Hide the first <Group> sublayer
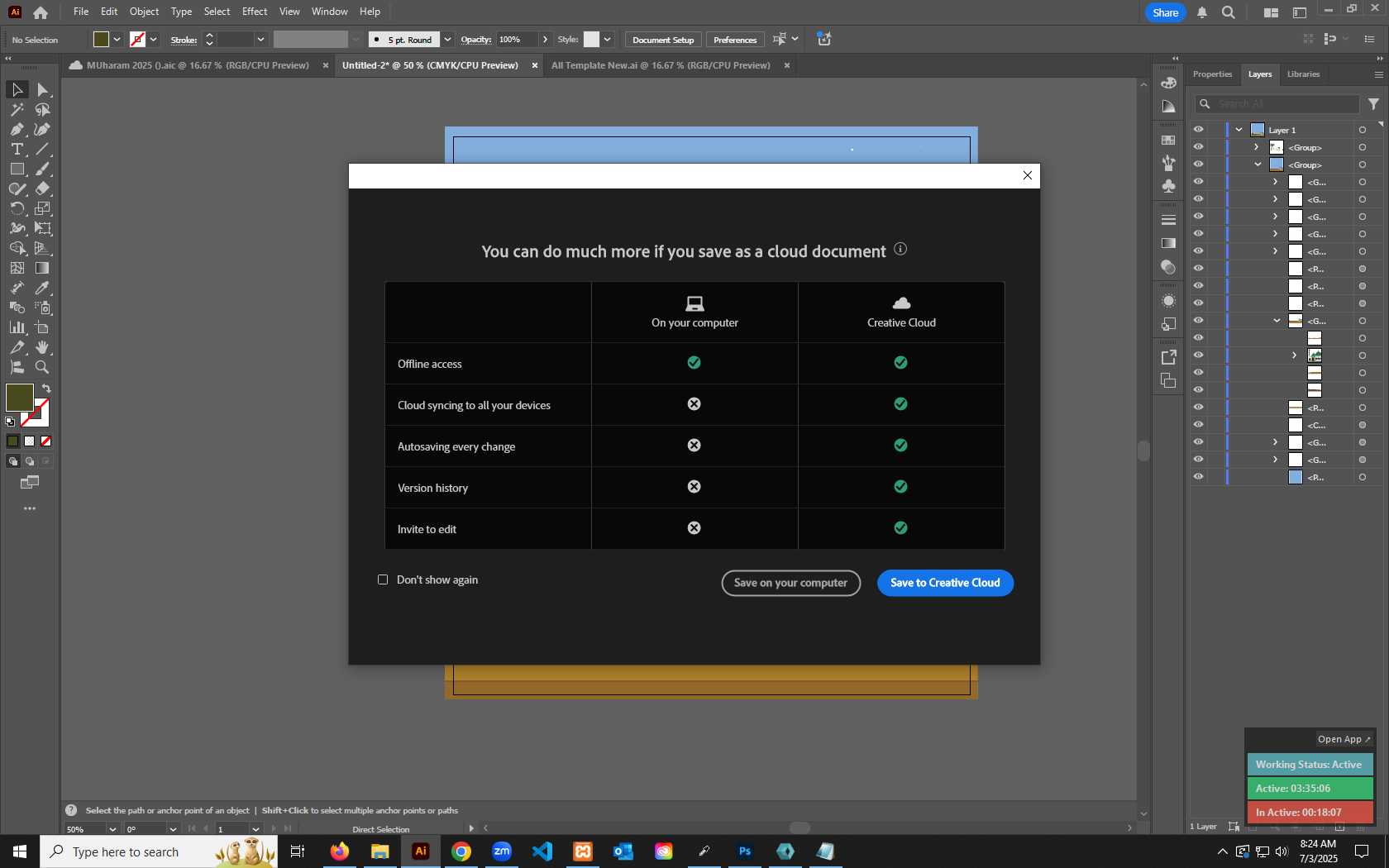Image resolution: width=1389 pixels, height=868 pixels. tap(1198, 147)
